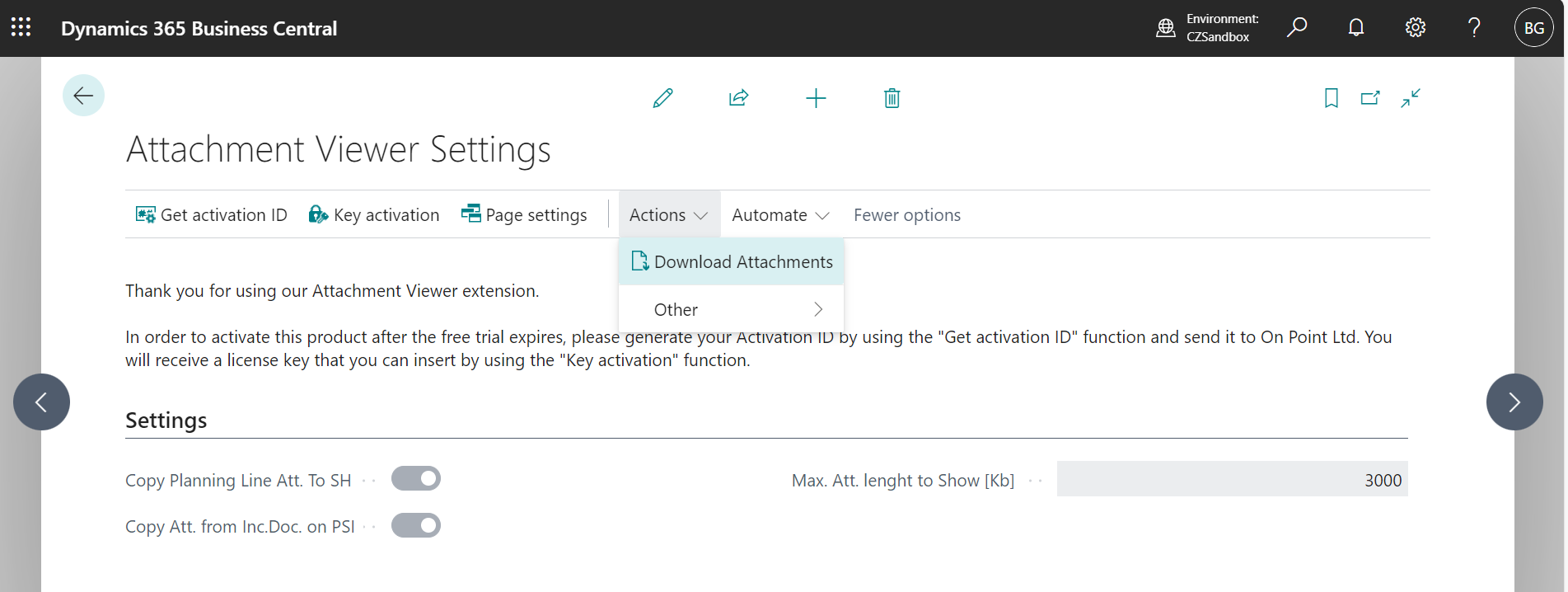
Task: Click the Max. Att. lenght to Show field
Action: coord(1232,480)
